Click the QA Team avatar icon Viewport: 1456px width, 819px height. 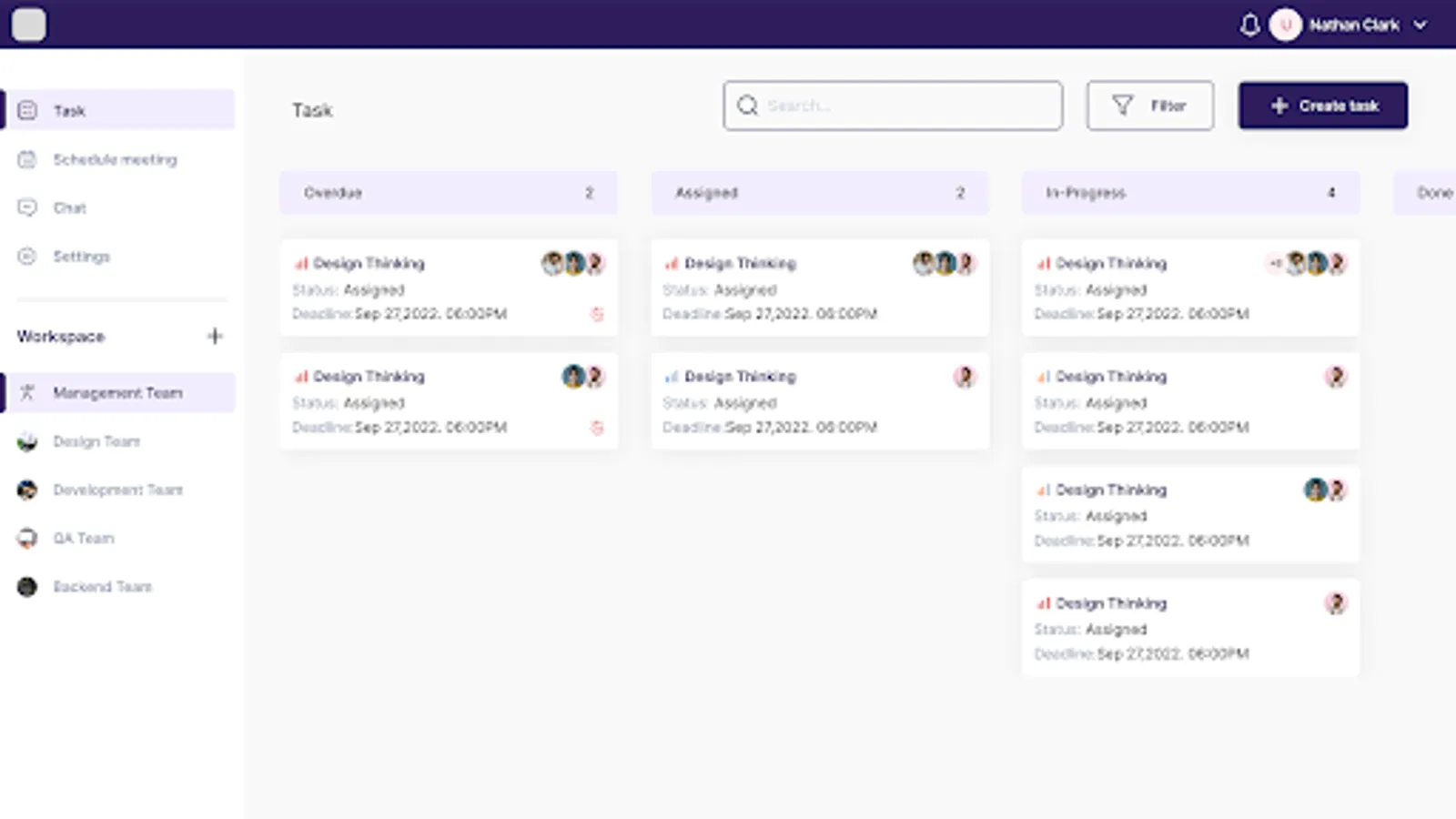[x=27, y=538]
